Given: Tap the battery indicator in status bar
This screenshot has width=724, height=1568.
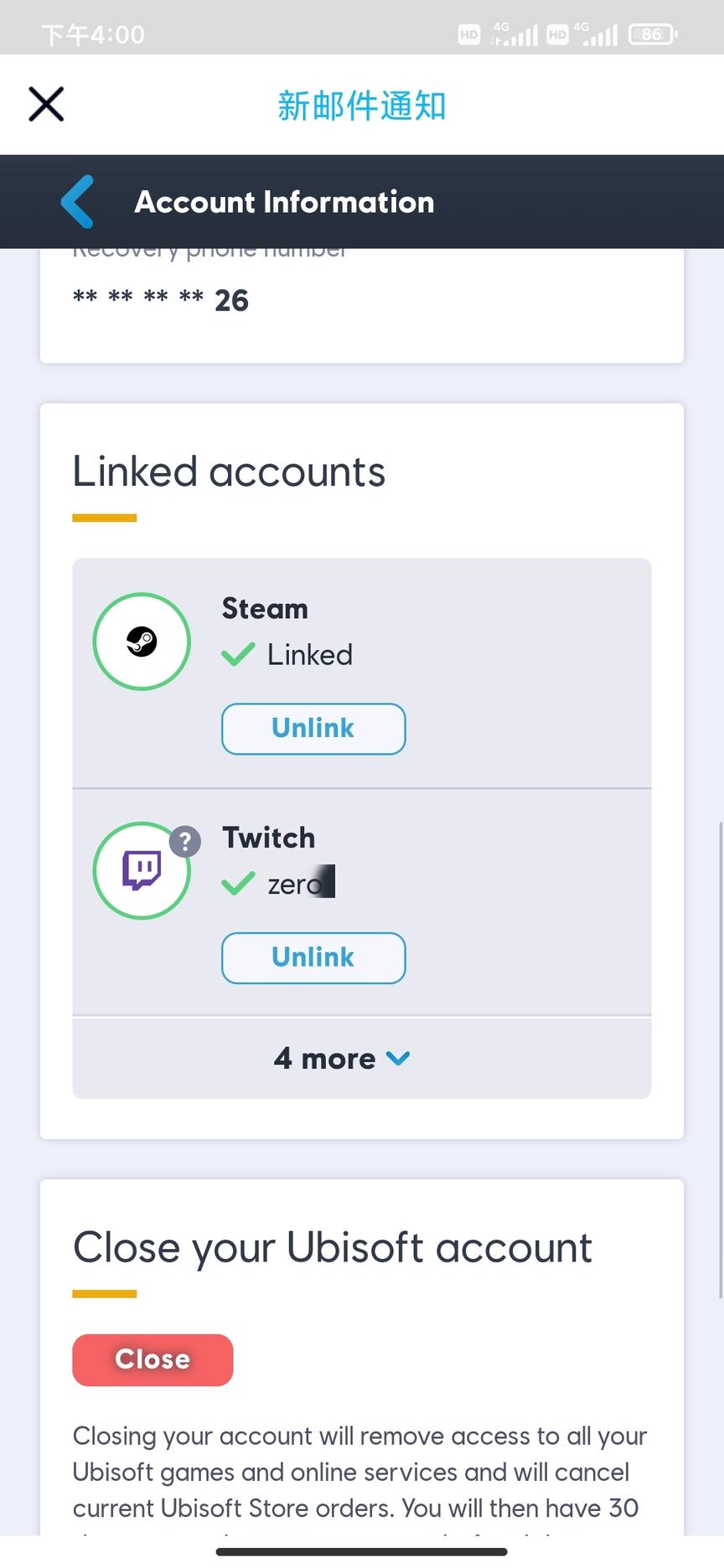Looking at the screenshot, I should tap(653, 34).
